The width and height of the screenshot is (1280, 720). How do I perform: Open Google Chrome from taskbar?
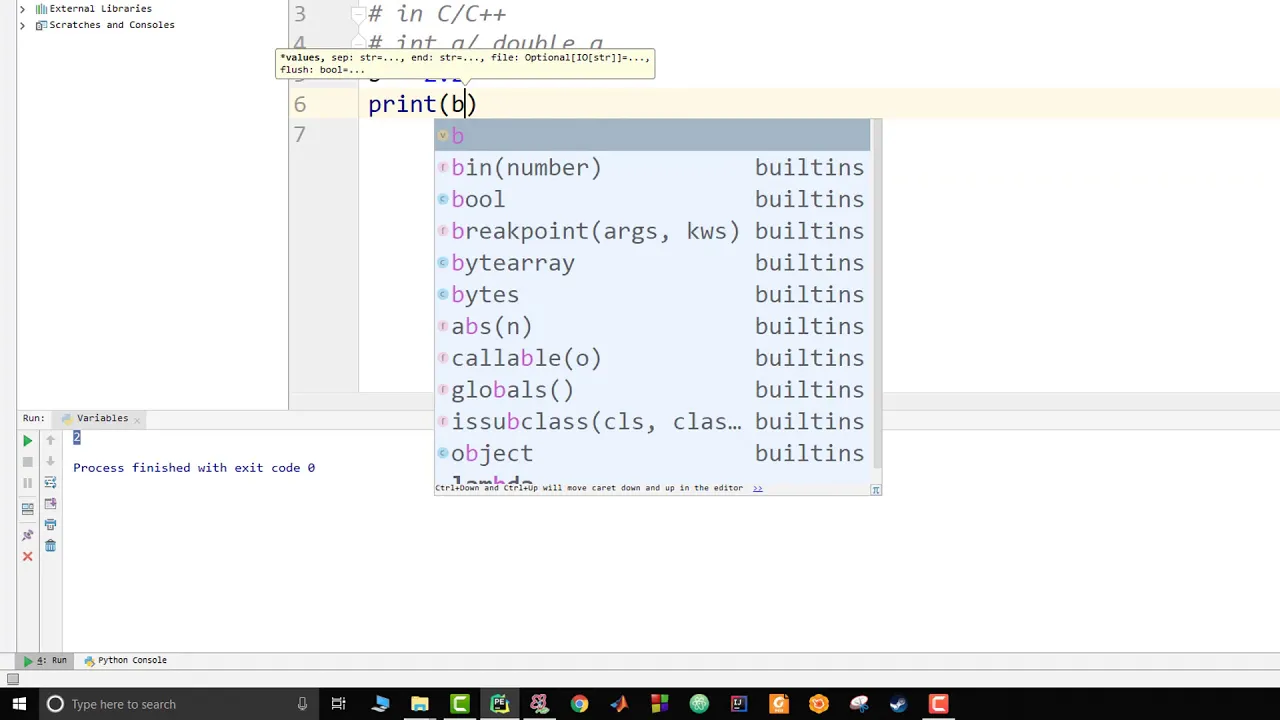pos(579,704)
